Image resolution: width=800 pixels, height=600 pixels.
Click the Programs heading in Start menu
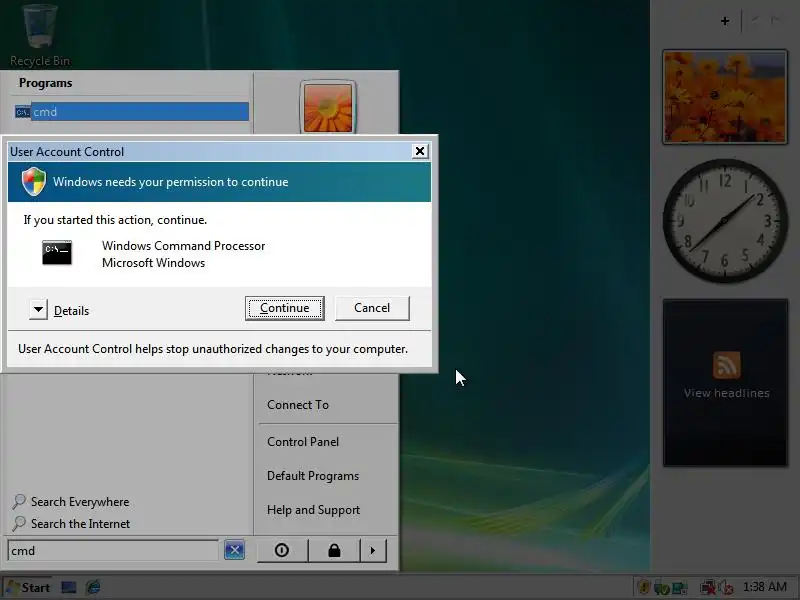(45, 83)
